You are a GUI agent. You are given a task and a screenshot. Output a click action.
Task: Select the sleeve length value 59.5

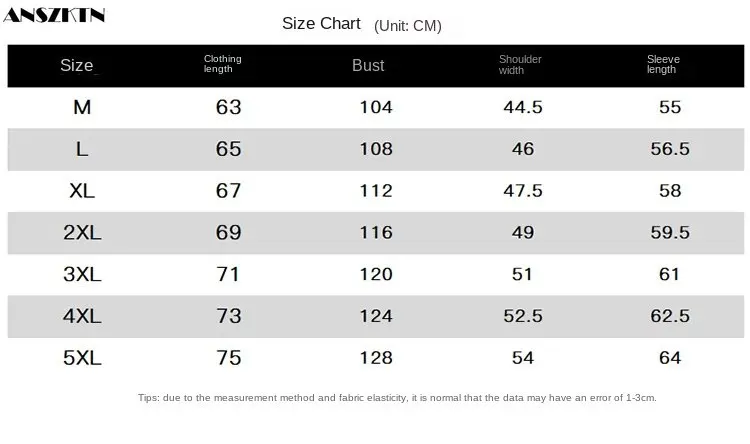[670, 233]
